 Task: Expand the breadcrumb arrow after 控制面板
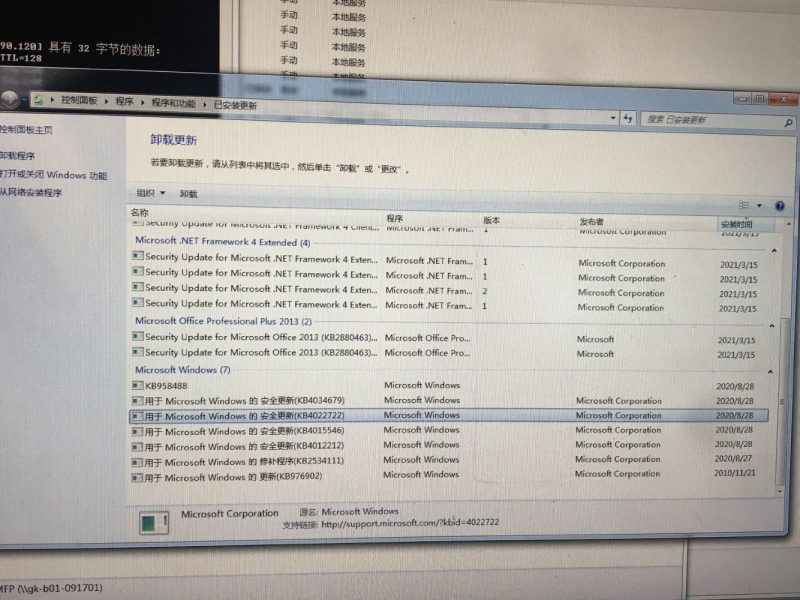coord(106,101)
